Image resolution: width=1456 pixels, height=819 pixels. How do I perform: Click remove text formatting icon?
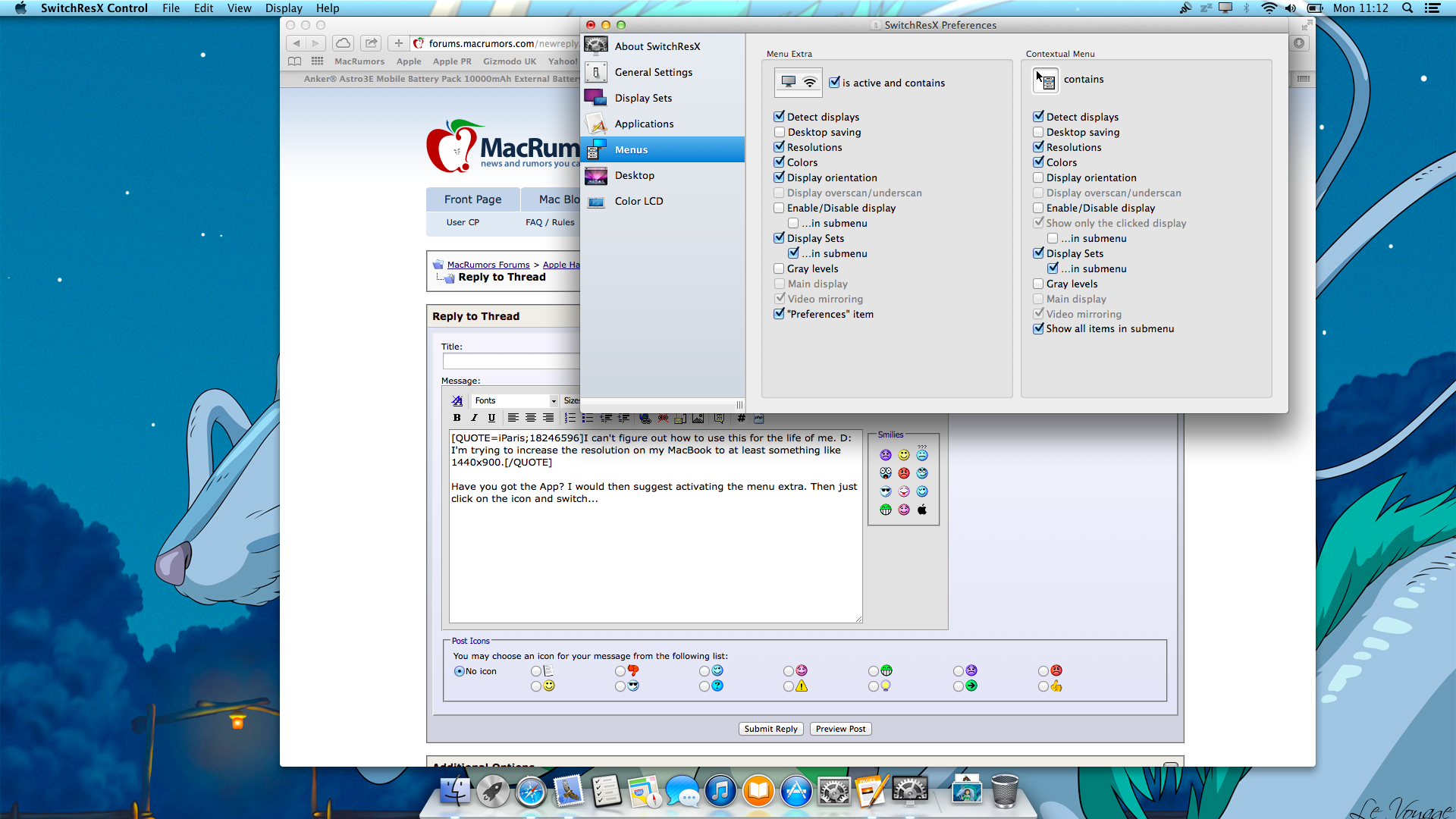pyautogui.click(x=457, y=400)
